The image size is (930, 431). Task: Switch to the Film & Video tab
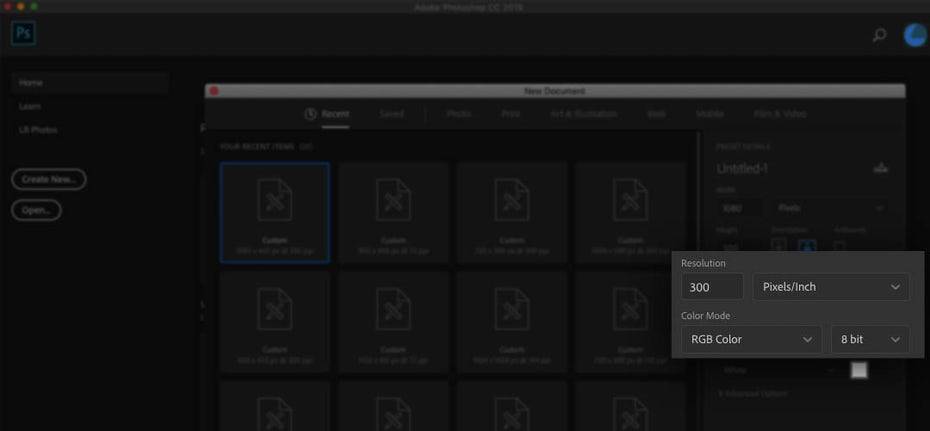point(780,114)
